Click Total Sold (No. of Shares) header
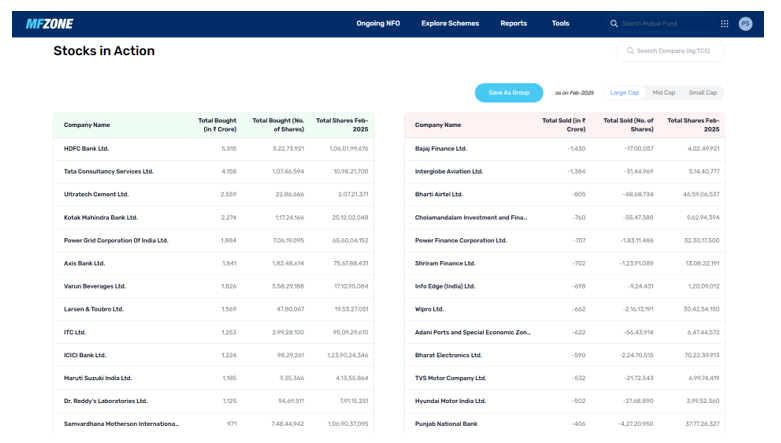 tap(628, 125)
